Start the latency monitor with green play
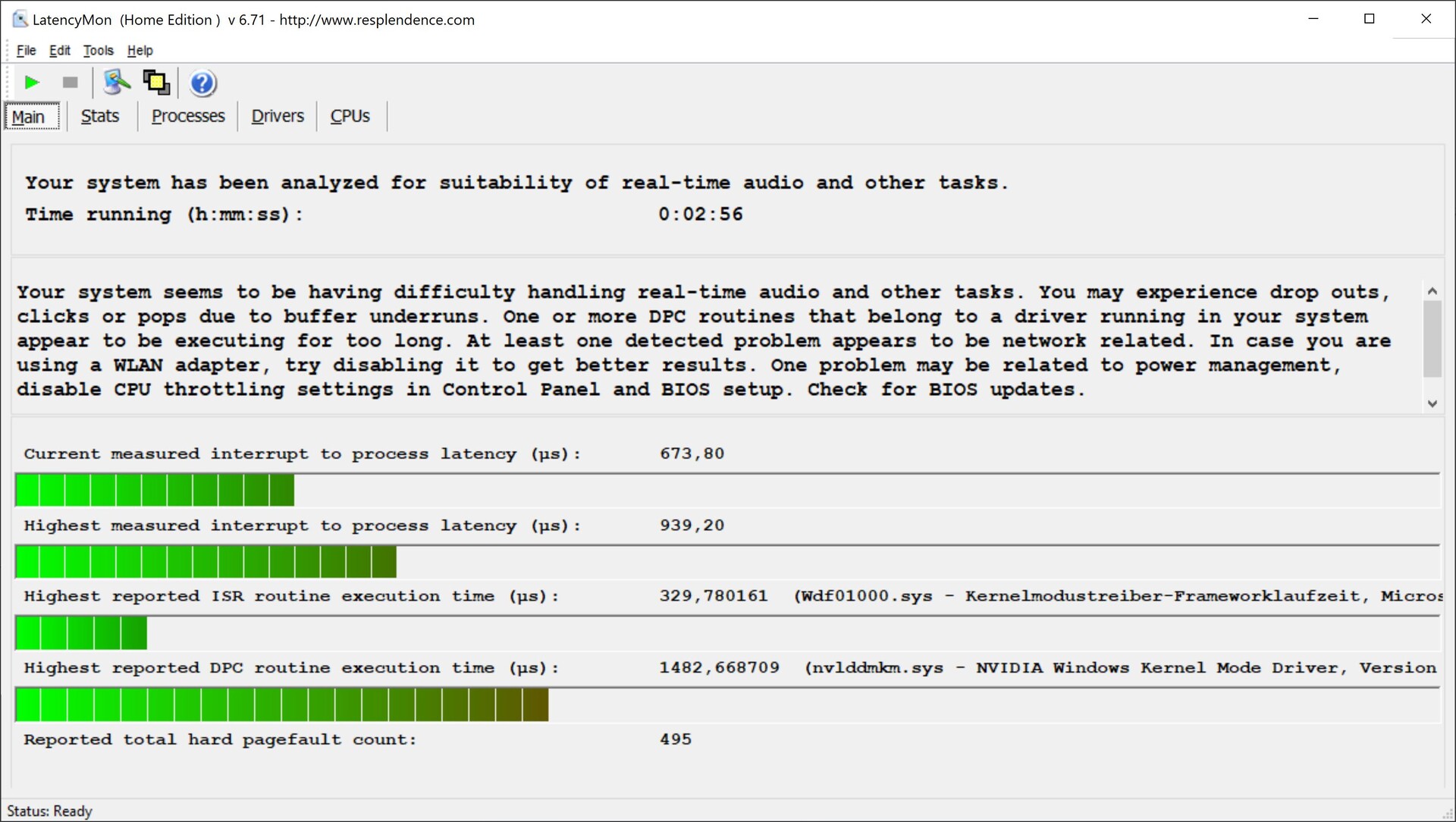The height and width of the screenshot is (822, 1456). [x=32, y=82]
